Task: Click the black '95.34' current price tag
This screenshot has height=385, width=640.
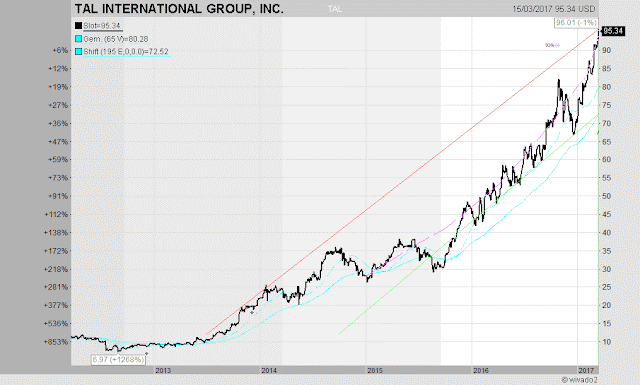Action: point(613,31)
